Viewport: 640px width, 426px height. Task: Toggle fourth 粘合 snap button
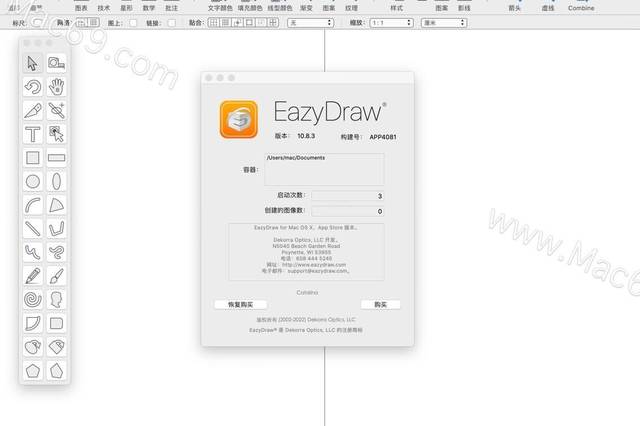(249, 23)
